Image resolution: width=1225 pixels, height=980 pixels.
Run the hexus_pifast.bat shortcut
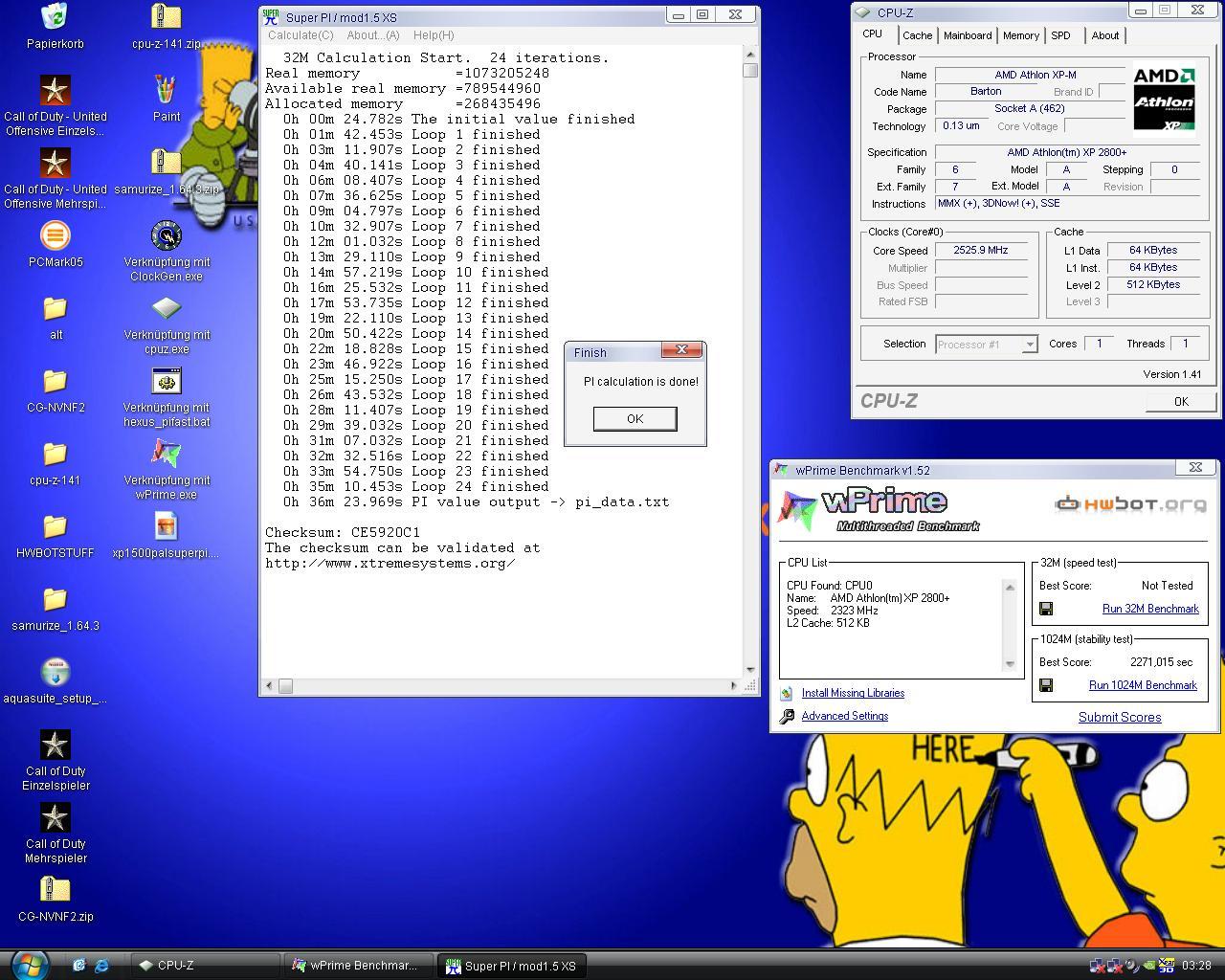pyautogui.click(x=167, y=381)
